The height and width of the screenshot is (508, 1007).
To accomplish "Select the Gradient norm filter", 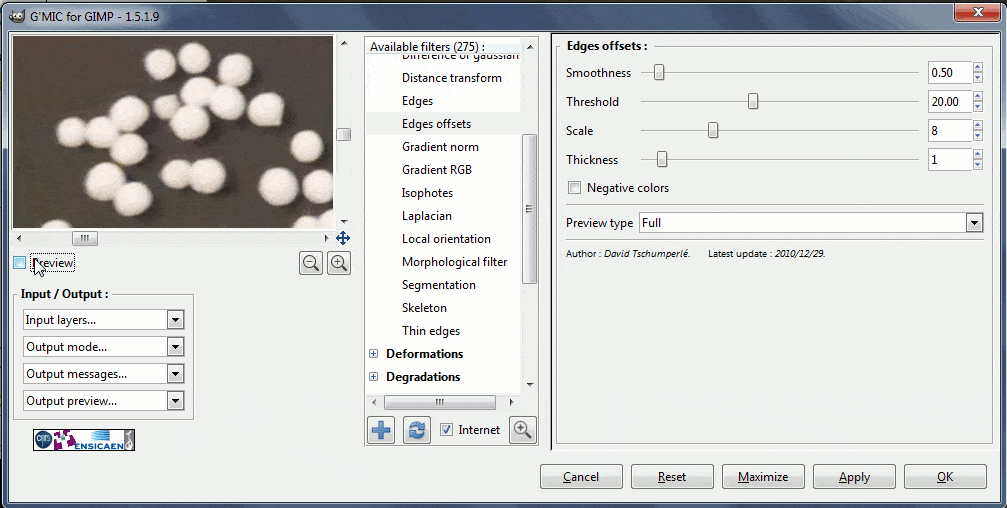I will pyautogui.click(x=440, y=147).
